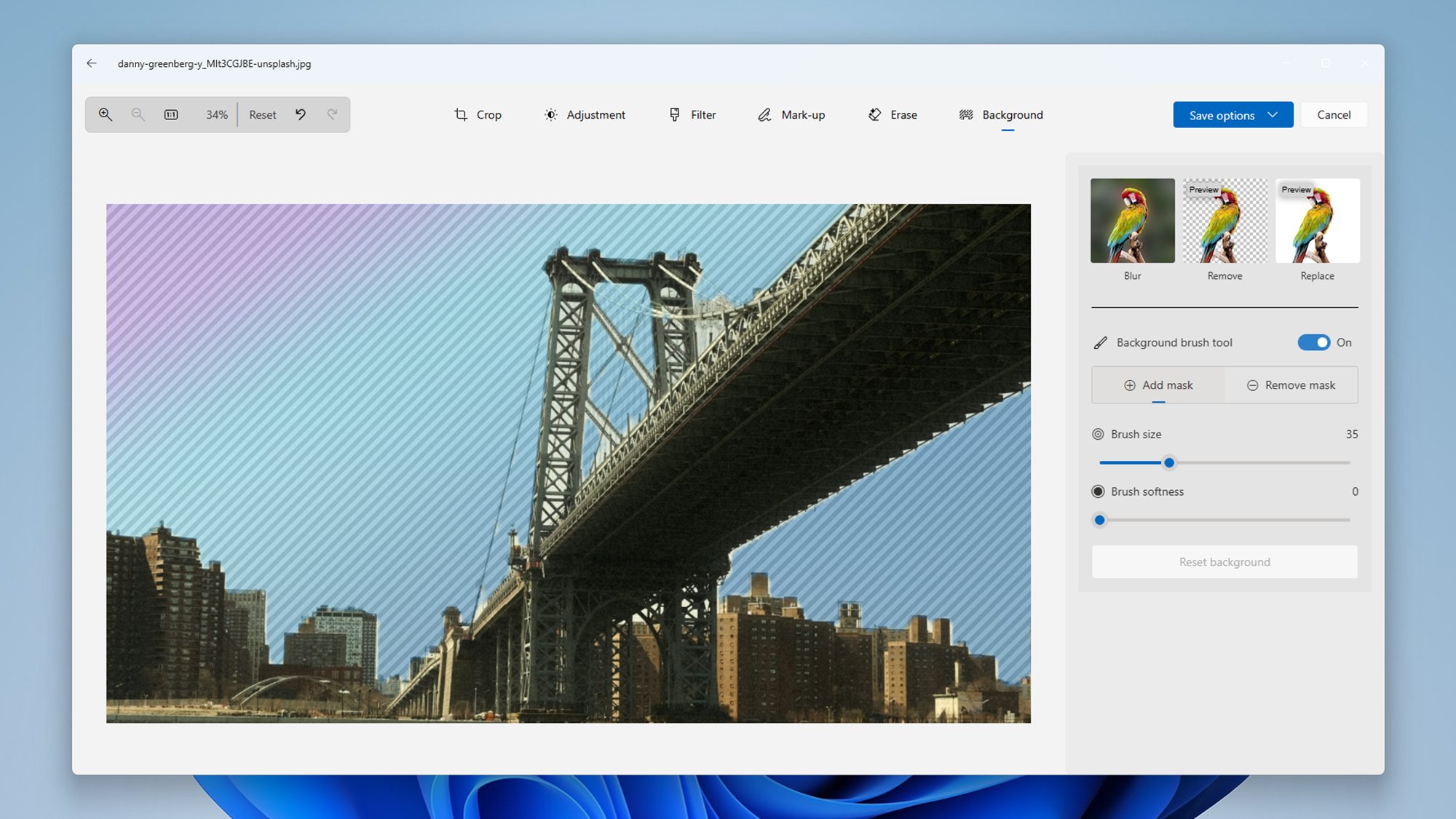1456x819 pixels.
Task: Click the 34% zoom level field
Action: pos(216,114)
